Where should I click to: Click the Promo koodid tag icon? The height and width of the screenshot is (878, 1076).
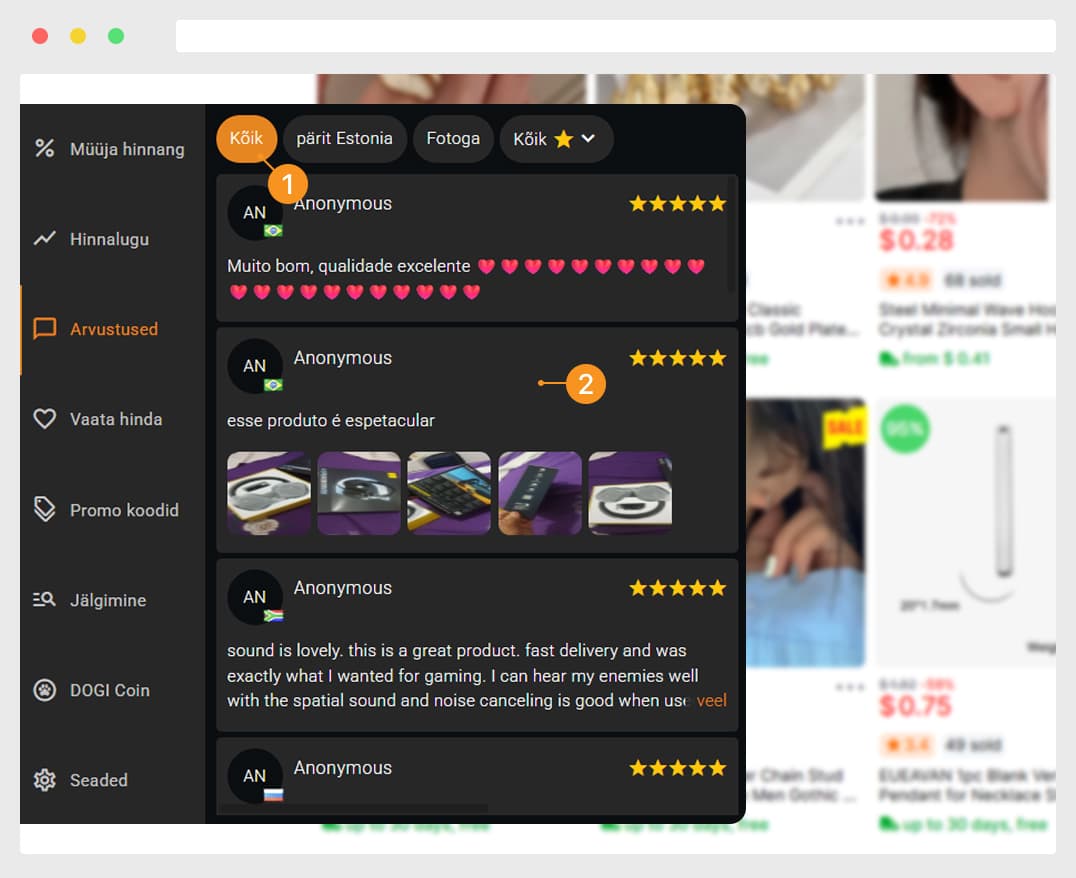45,509
